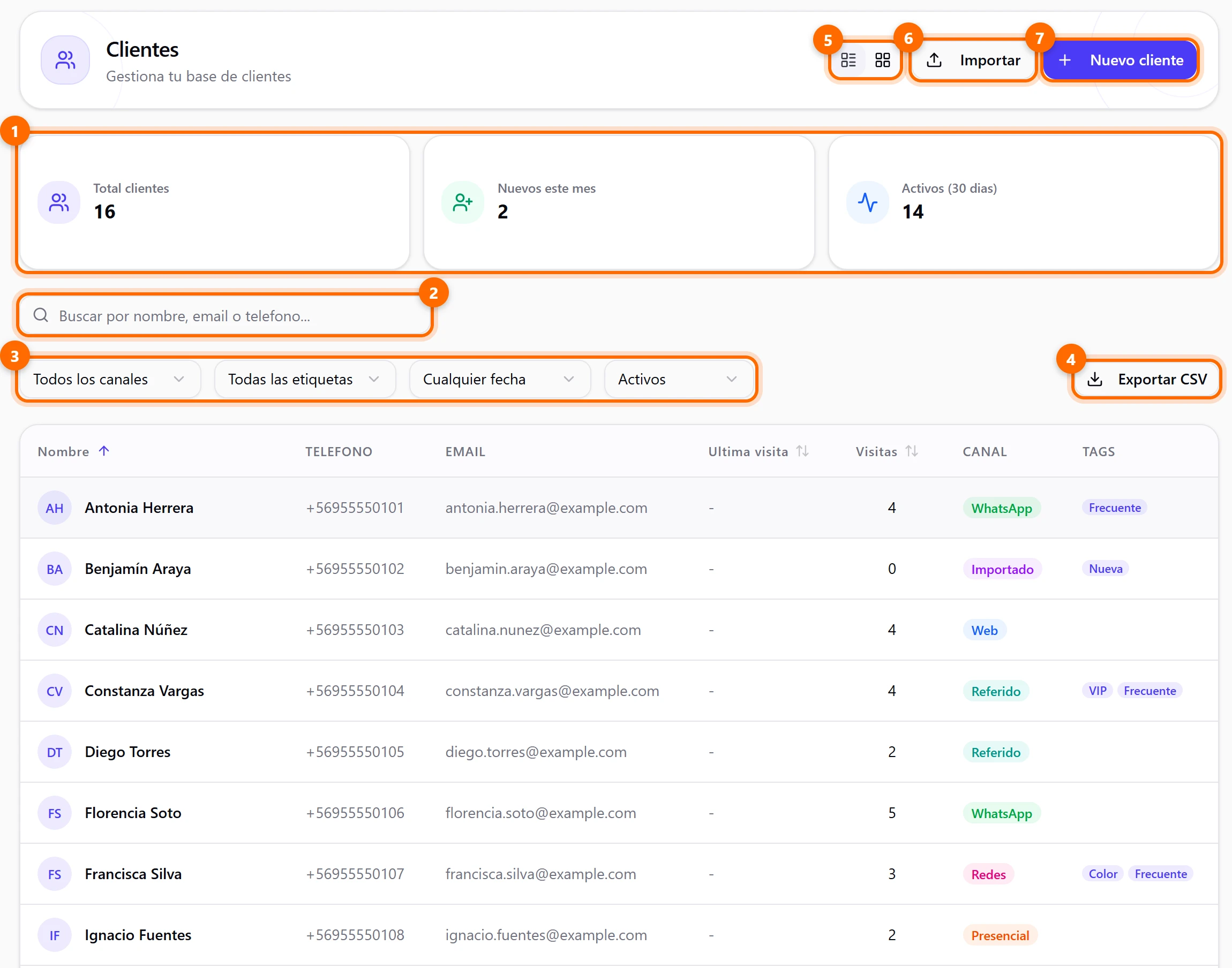Click the Clientes header users icon

[65, 60]
